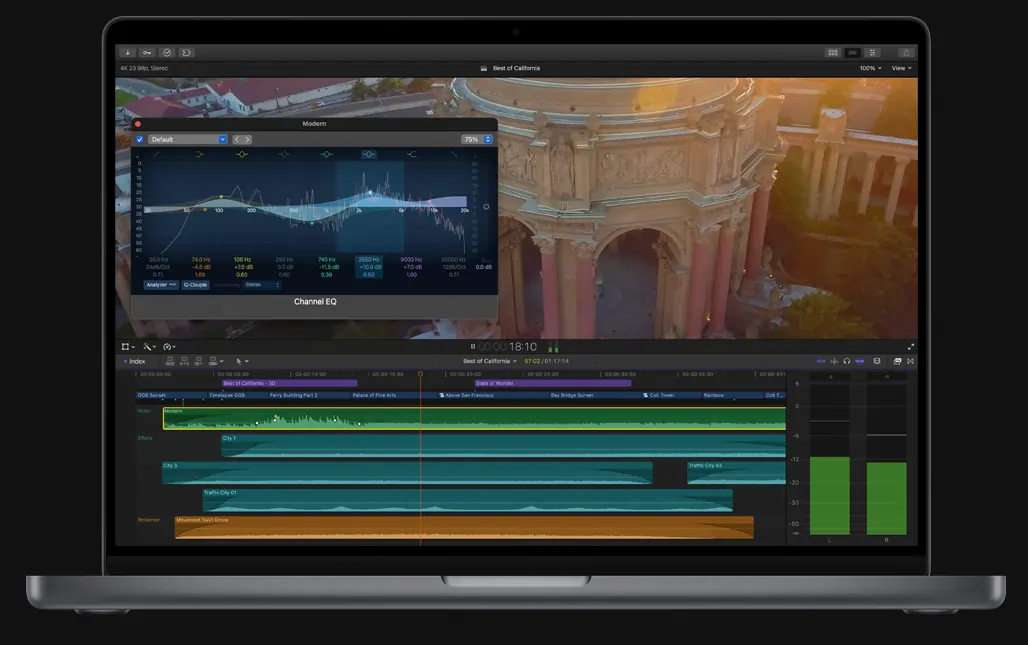The image size is (1028, 645).
Task: Click the solo headphones icon
Action: pos(847,361)
